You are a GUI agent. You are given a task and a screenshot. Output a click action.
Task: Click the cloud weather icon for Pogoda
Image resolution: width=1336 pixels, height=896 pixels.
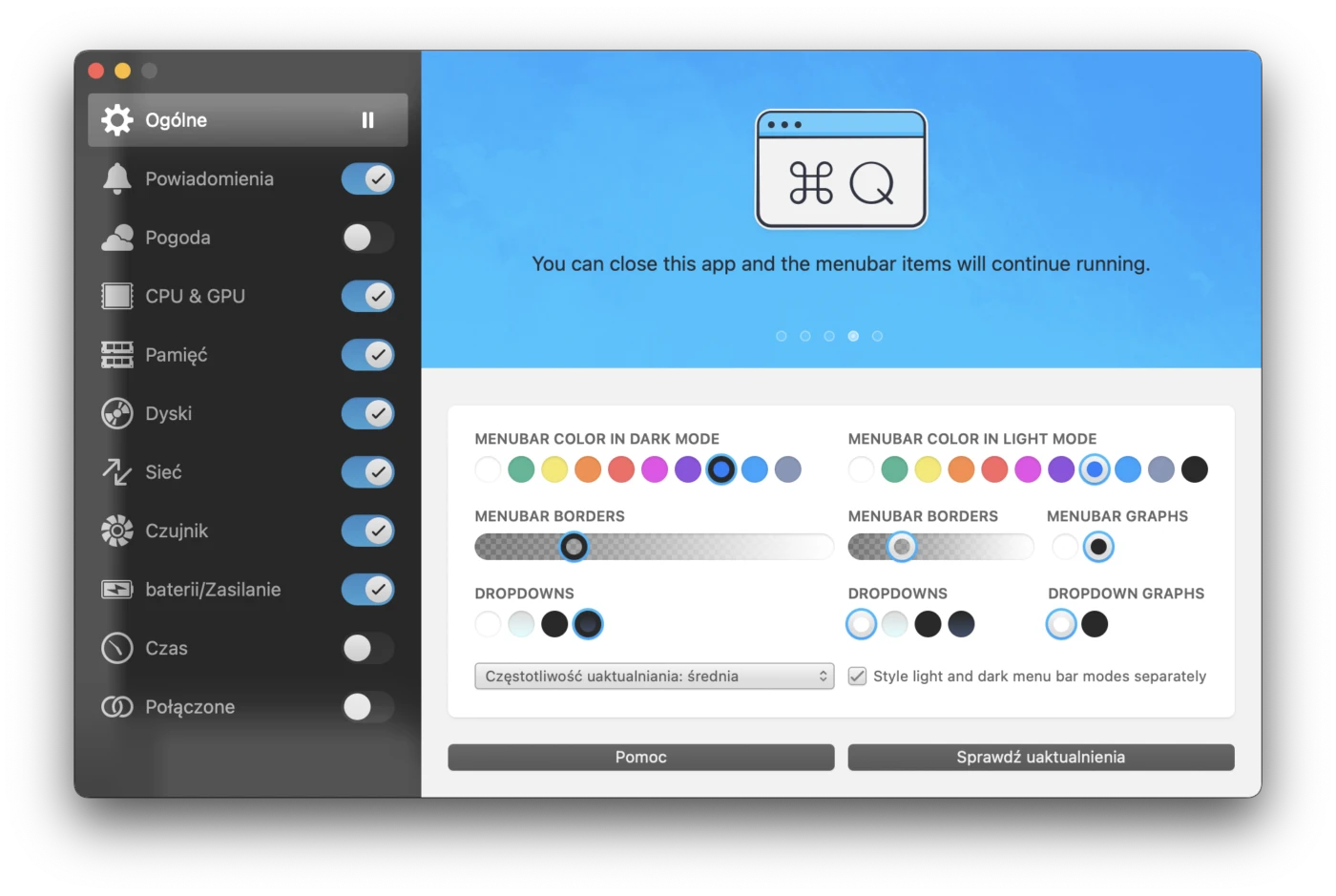(117, 238)
